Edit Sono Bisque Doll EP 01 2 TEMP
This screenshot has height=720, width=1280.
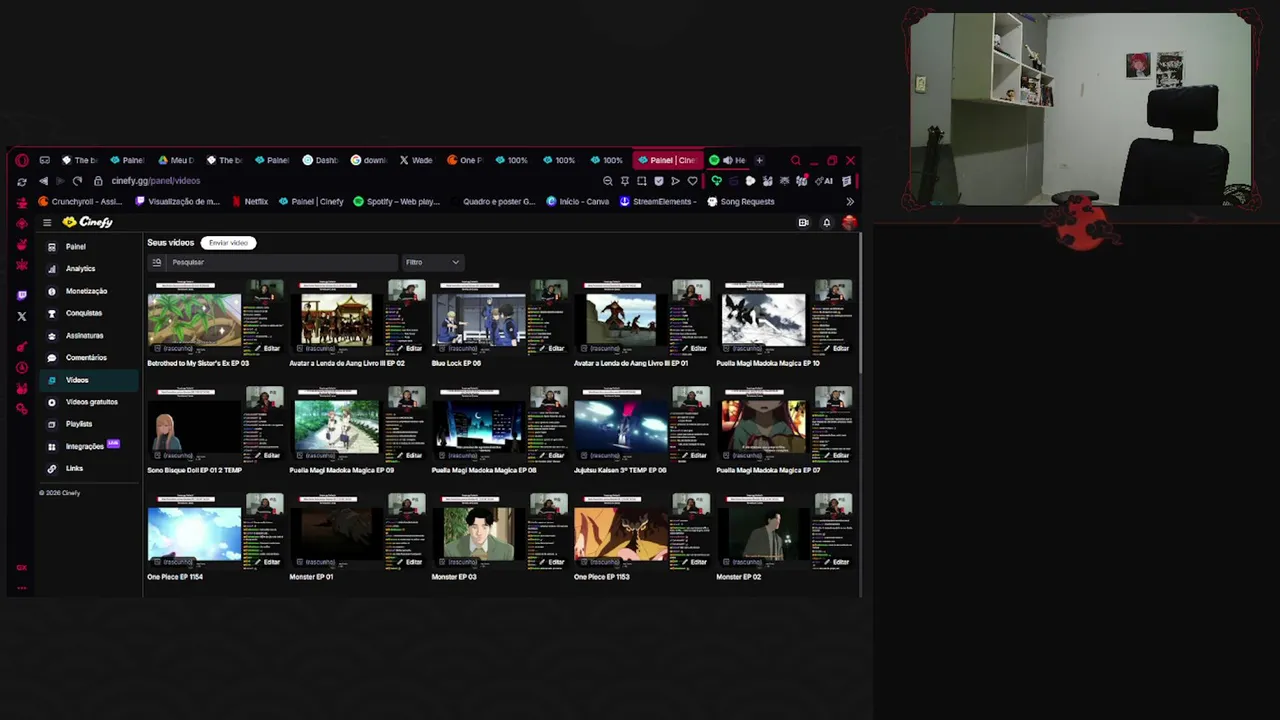[x=266, y=455]
